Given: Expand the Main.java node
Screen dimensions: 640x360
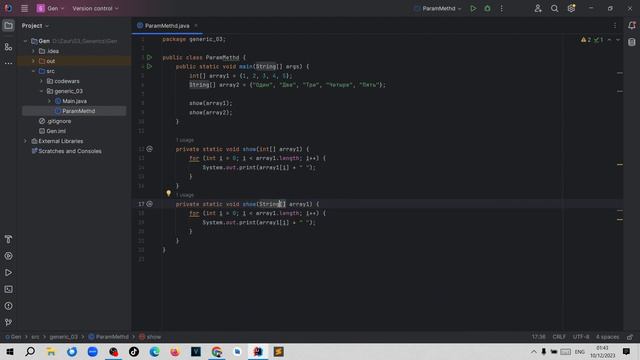Looking at the screenshot, I should coord(49,101).
